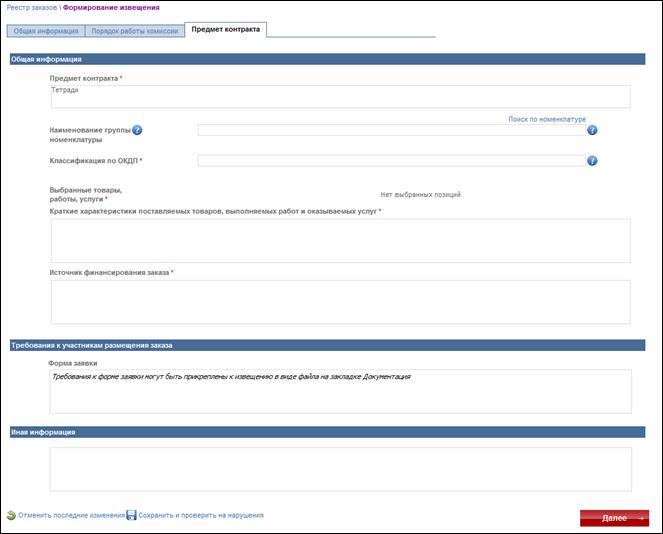Click the green undo arrow icon
663x534 pixels.
[x=11, y=515]
